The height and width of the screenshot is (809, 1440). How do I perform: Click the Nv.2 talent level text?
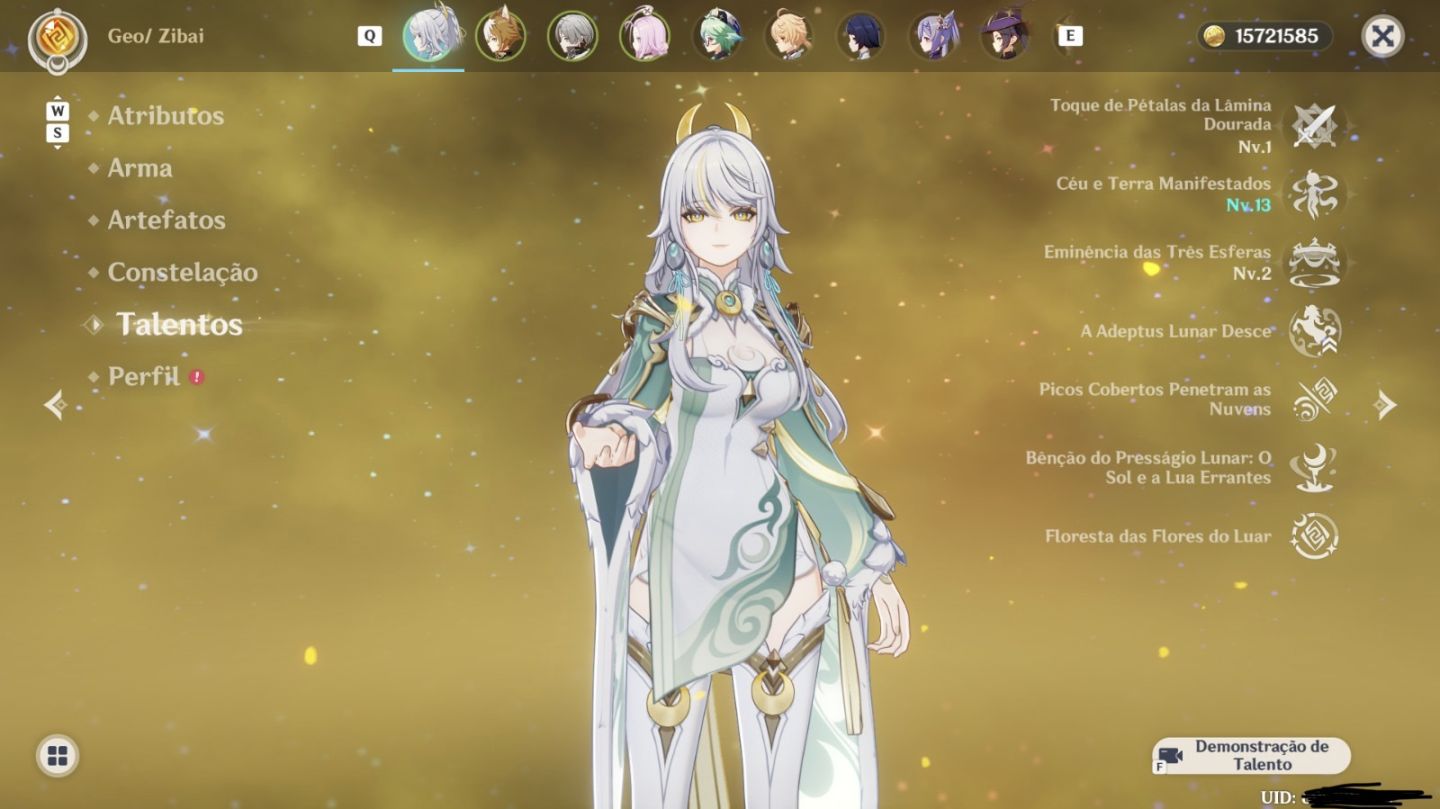[1252, 273]
